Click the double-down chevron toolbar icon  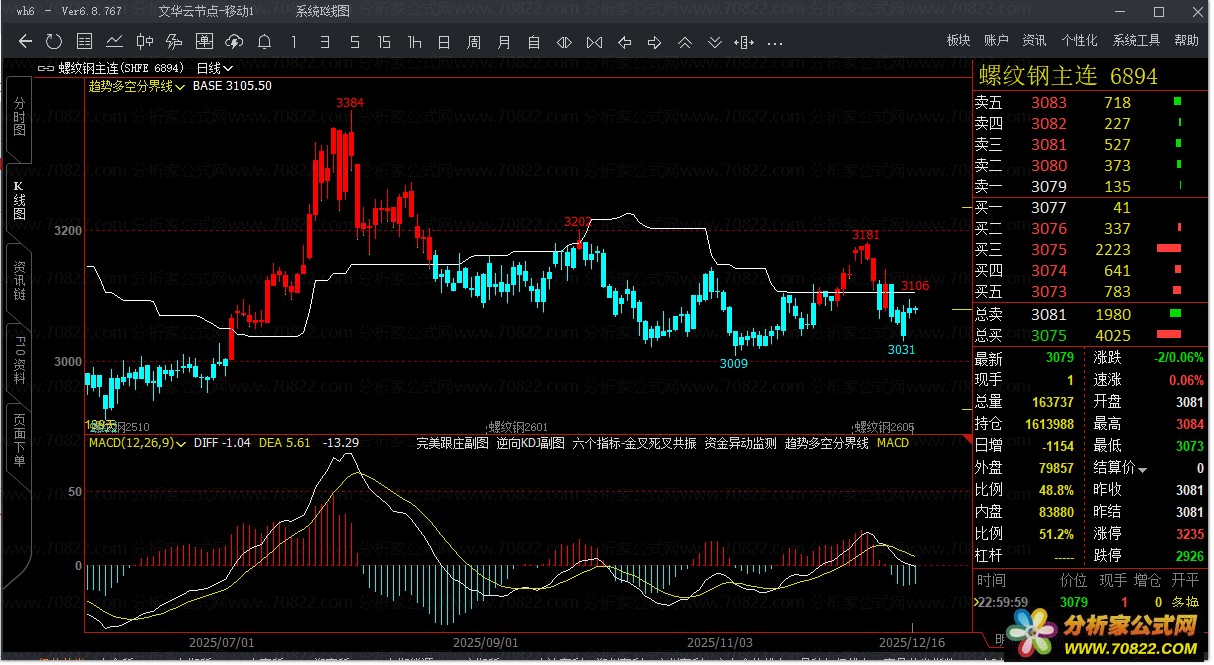pyautogui.click(x=714, y=42)
